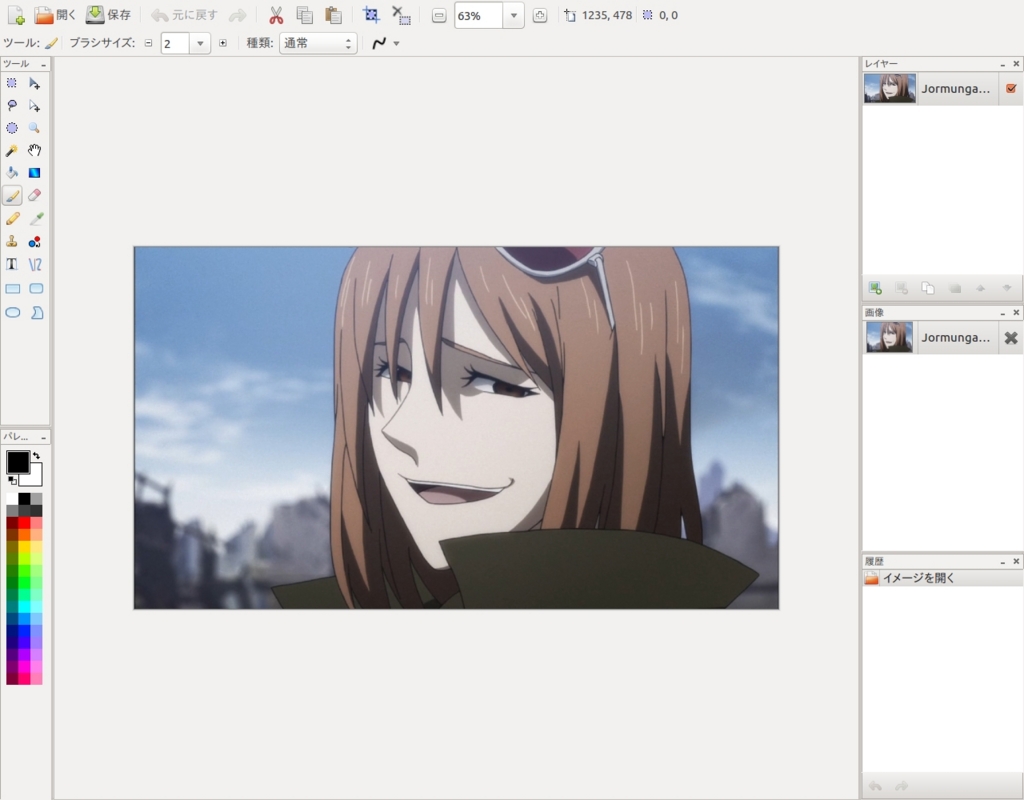Select the Recolor tool
1024x800 pixels.
pyautogui.click(x=35, y=242)
